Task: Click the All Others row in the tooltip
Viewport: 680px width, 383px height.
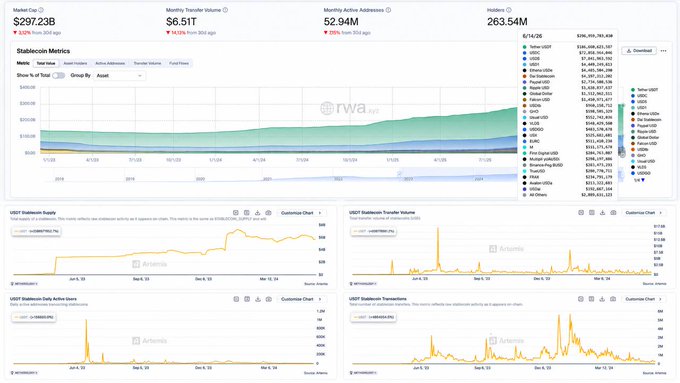Action: point(567,195)
